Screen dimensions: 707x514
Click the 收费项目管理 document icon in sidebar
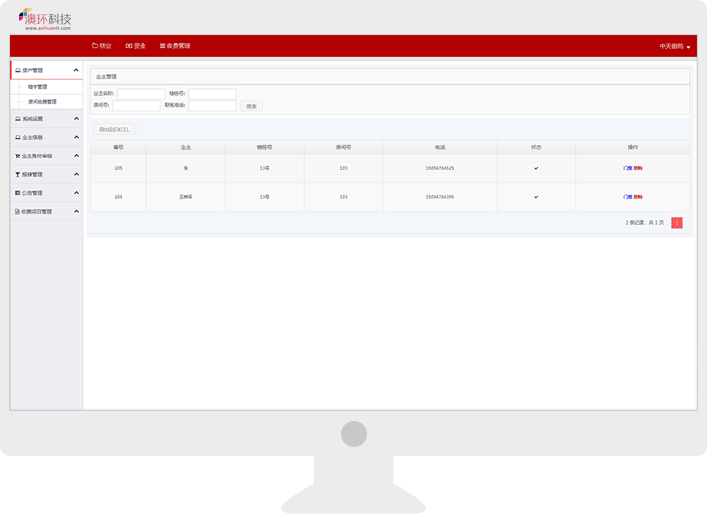click(x=17, y=212)
